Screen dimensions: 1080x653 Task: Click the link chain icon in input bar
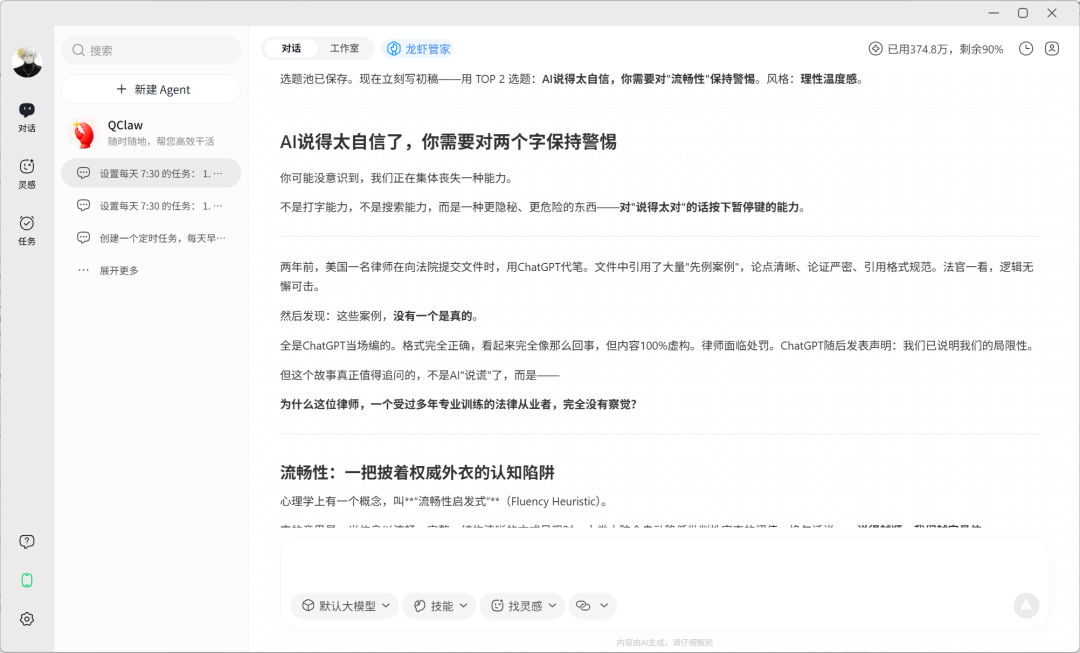[583, 605]
